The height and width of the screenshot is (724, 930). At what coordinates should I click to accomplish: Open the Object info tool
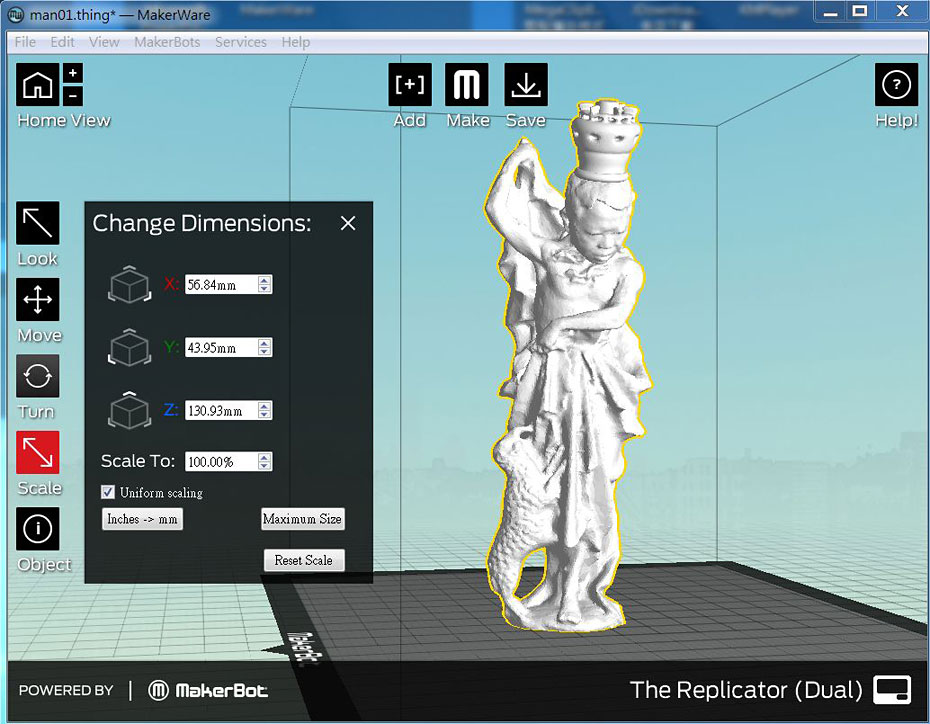pos(37,528)
